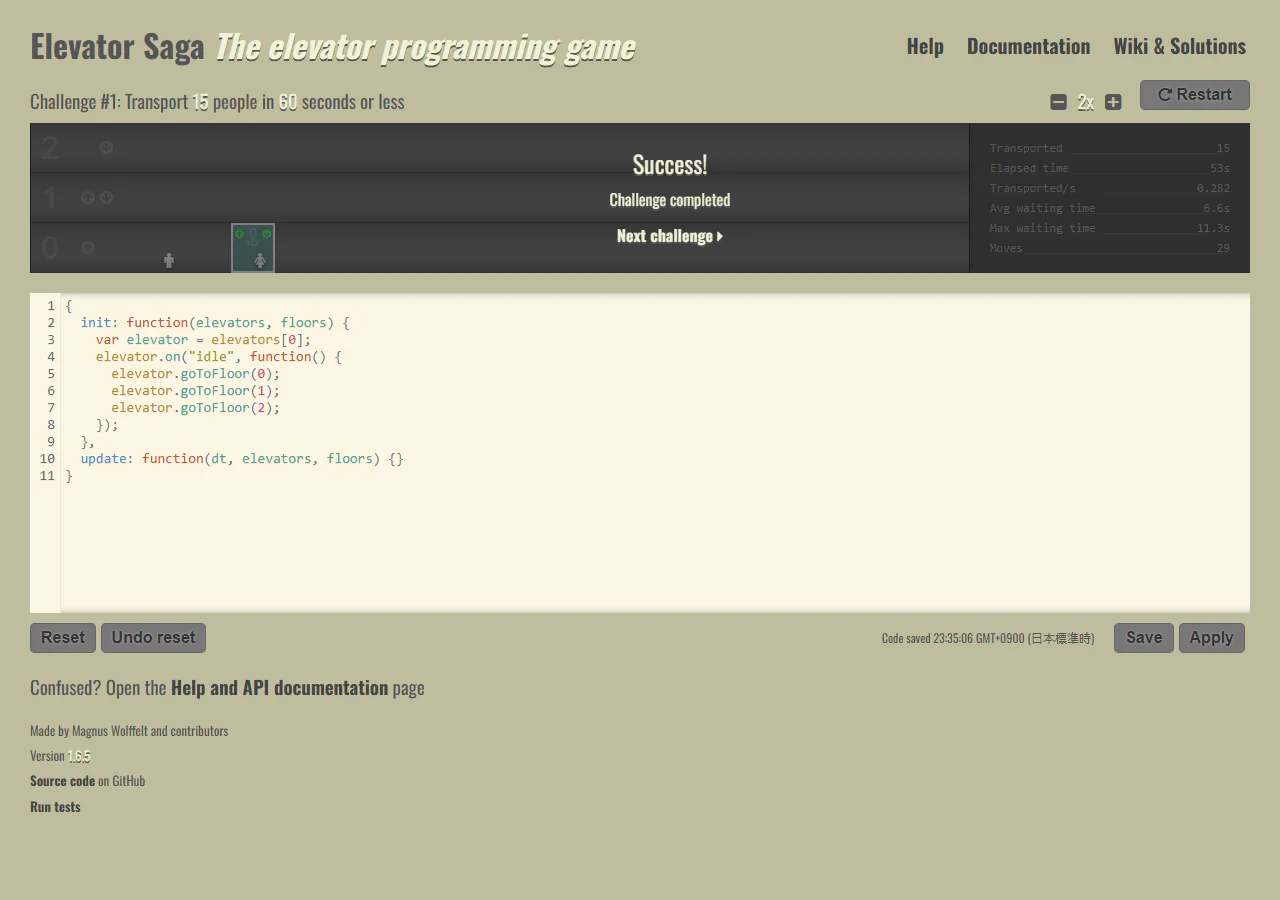Click the 'Success!' heading

coord(670,165)
